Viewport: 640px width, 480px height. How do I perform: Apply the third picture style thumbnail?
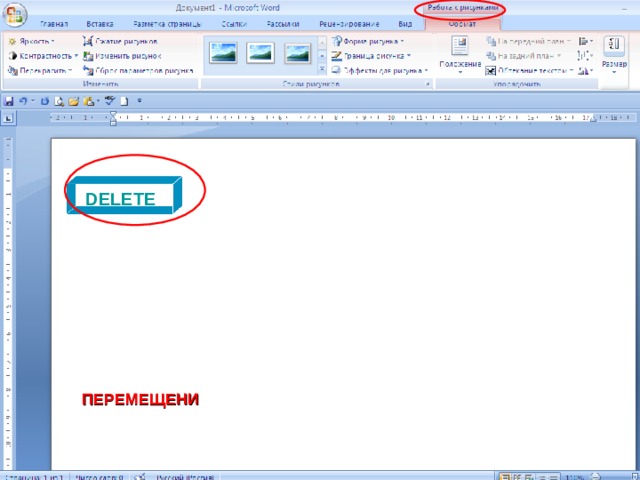click(298, 53)
